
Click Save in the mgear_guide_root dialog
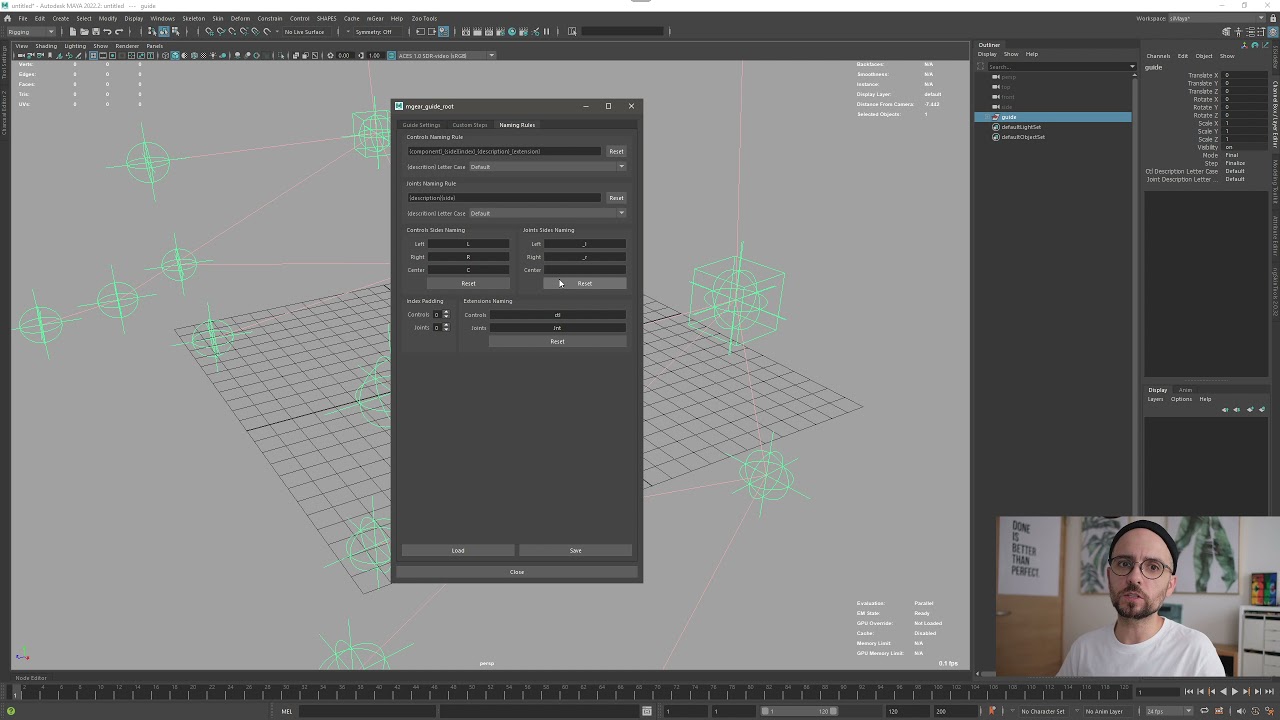coord(575,550)
